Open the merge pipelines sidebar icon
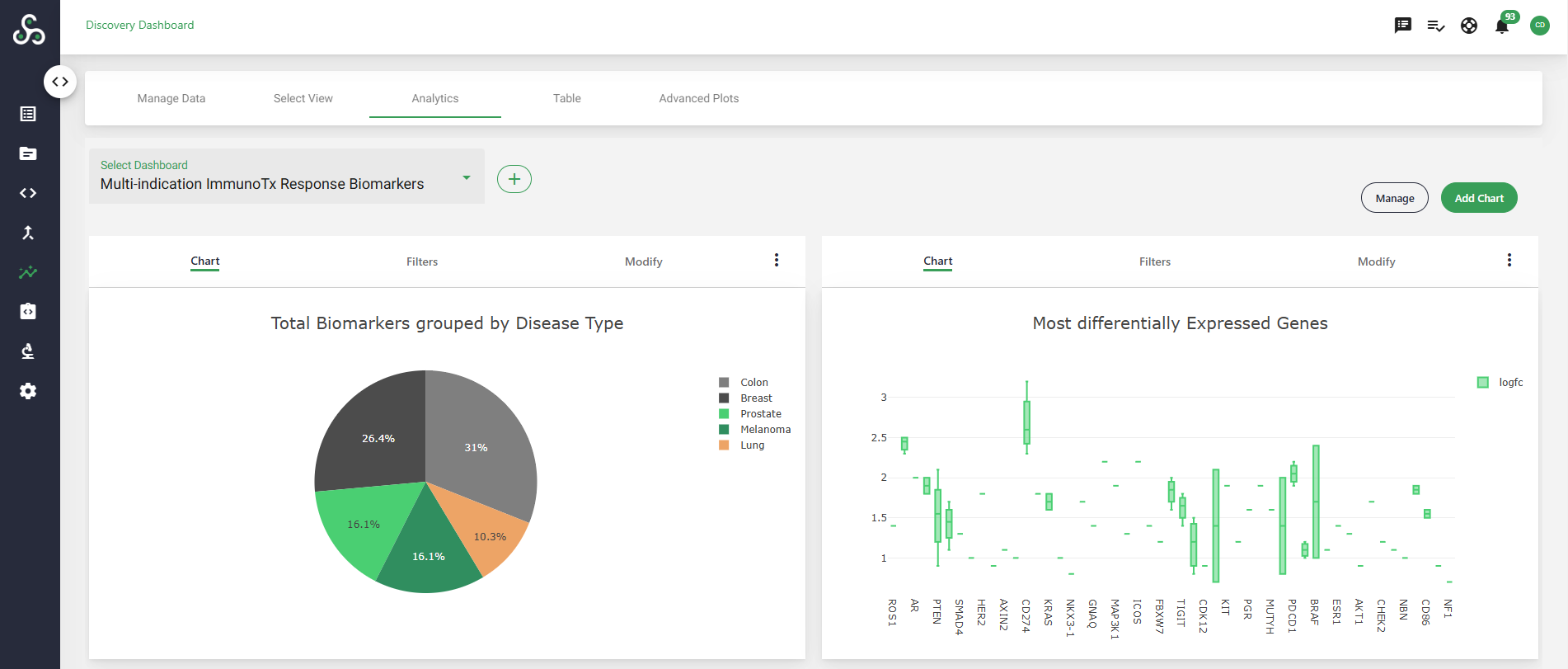The image size is (1568, 669). (x=28, y=233)
